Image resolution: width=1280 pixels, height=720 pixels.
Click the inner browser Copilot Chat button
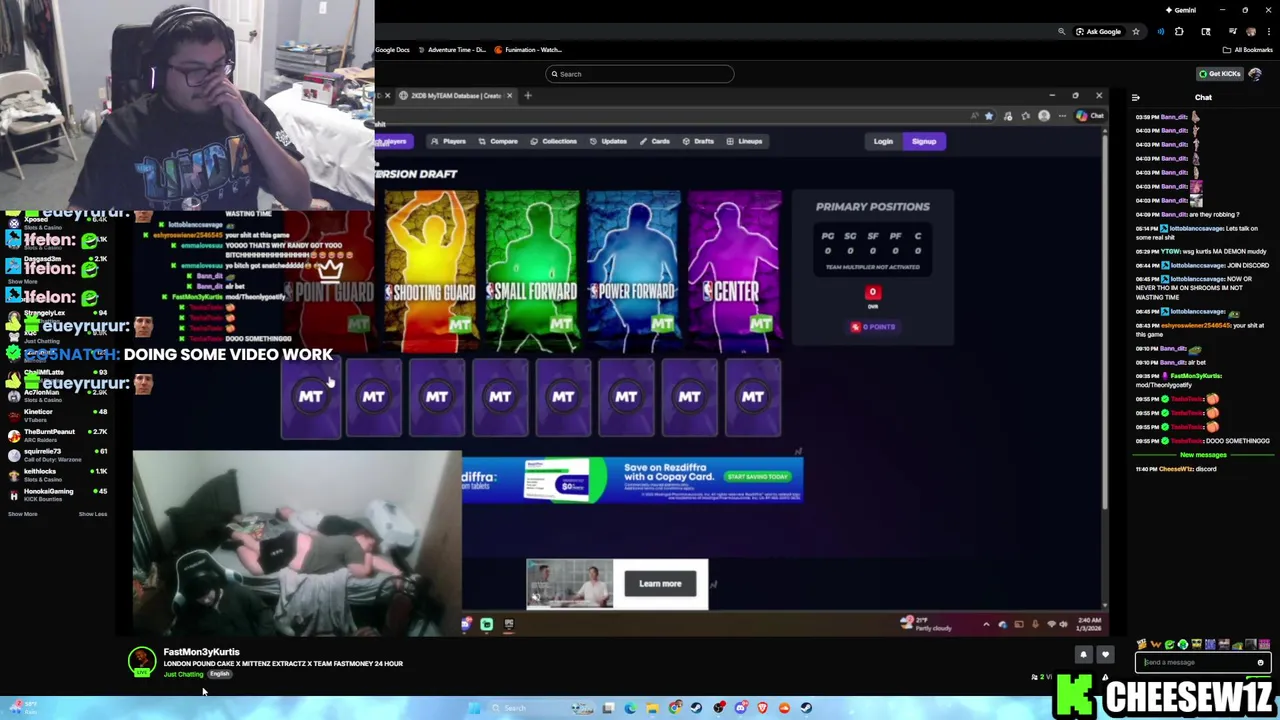click(1089, 116)
